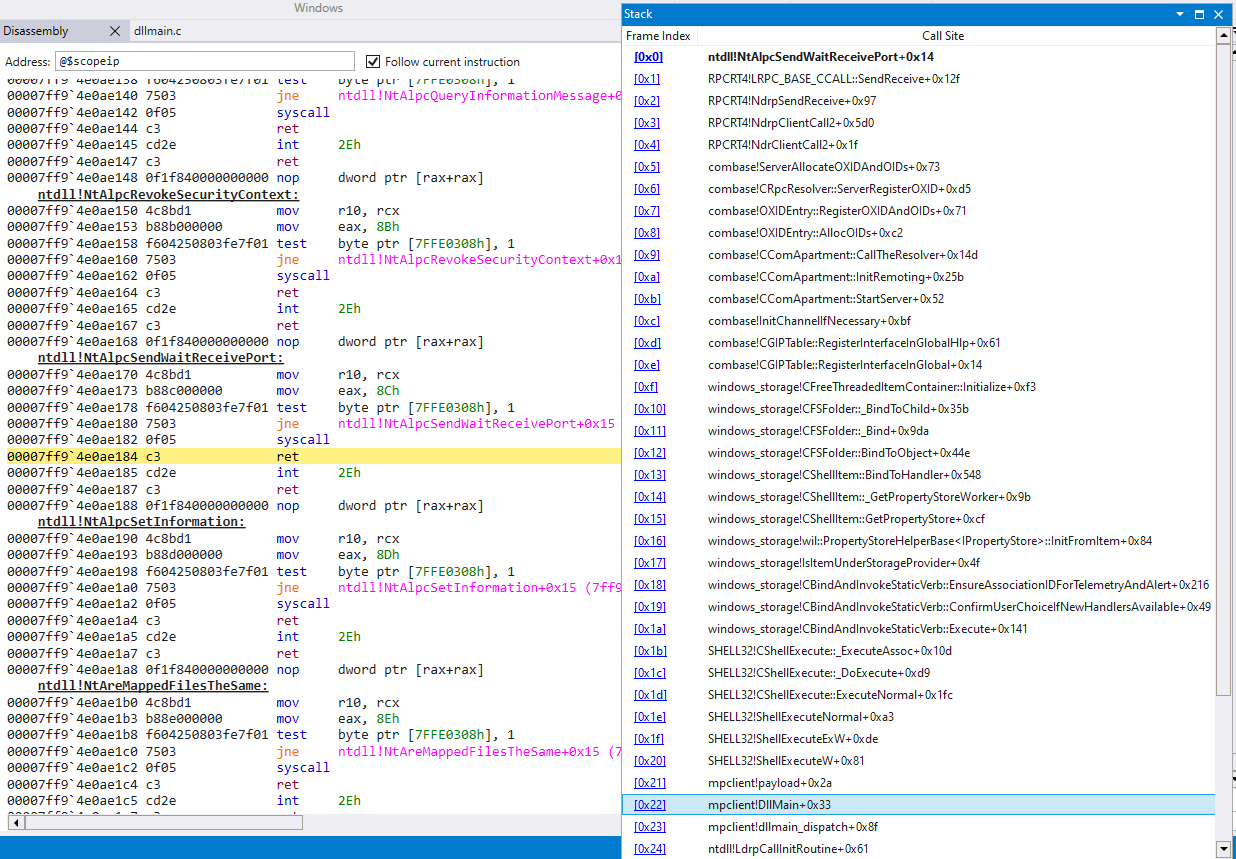Maximize the Stack window
Image resolution: width=1236 pixels, height=859 pixels.
pos(1199,14)
